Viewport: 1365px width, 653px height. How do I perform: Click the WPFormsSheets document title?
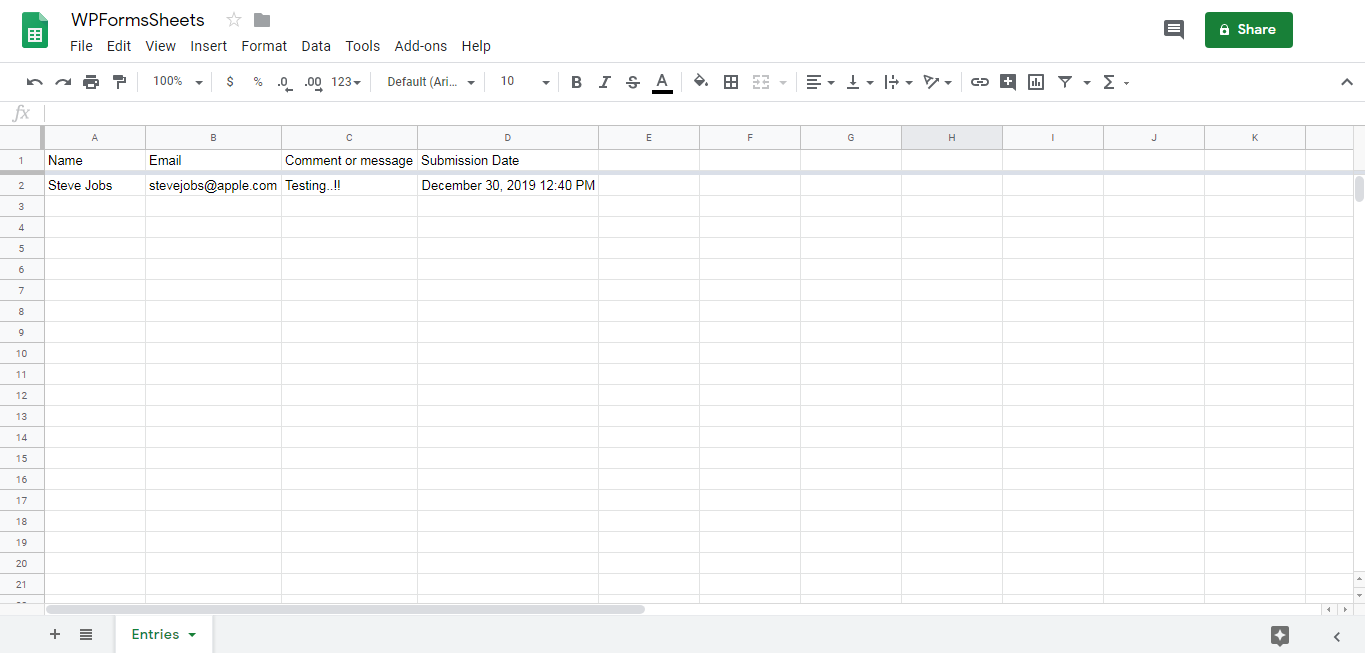click(x=138, y=20)
